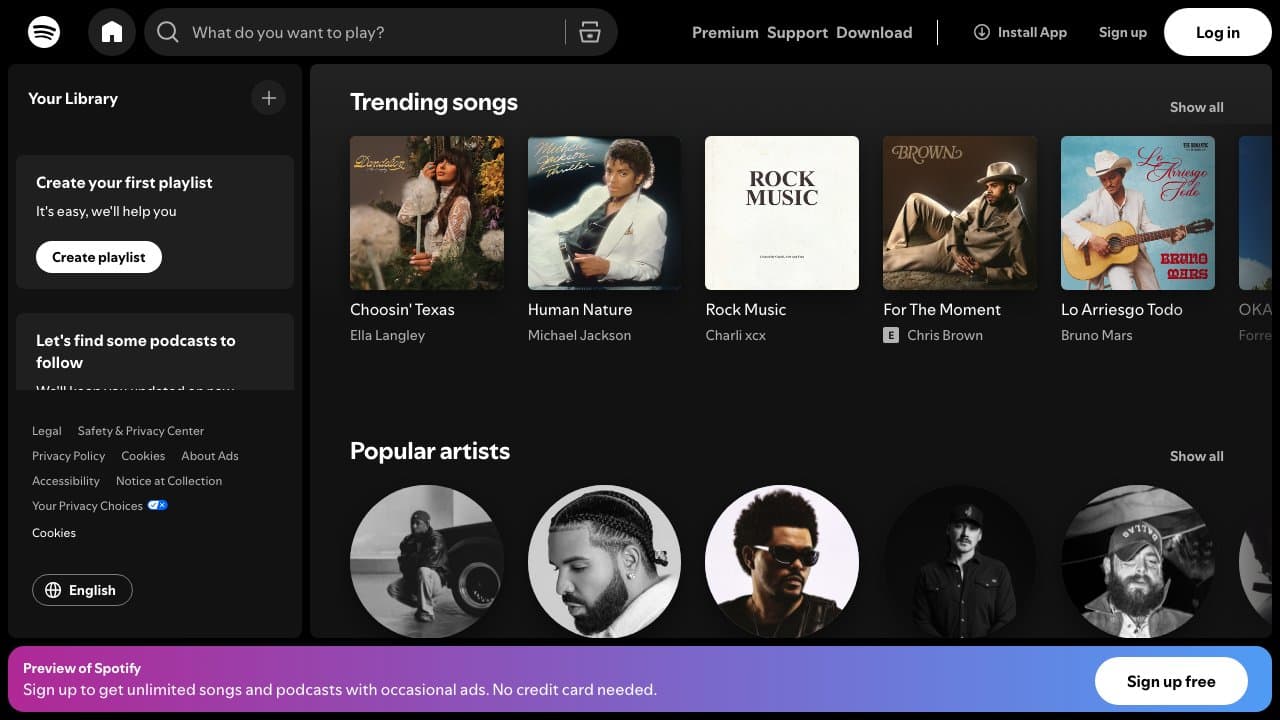
Task: Click the plus icon in Your Library
Action: tap(268, 98)
